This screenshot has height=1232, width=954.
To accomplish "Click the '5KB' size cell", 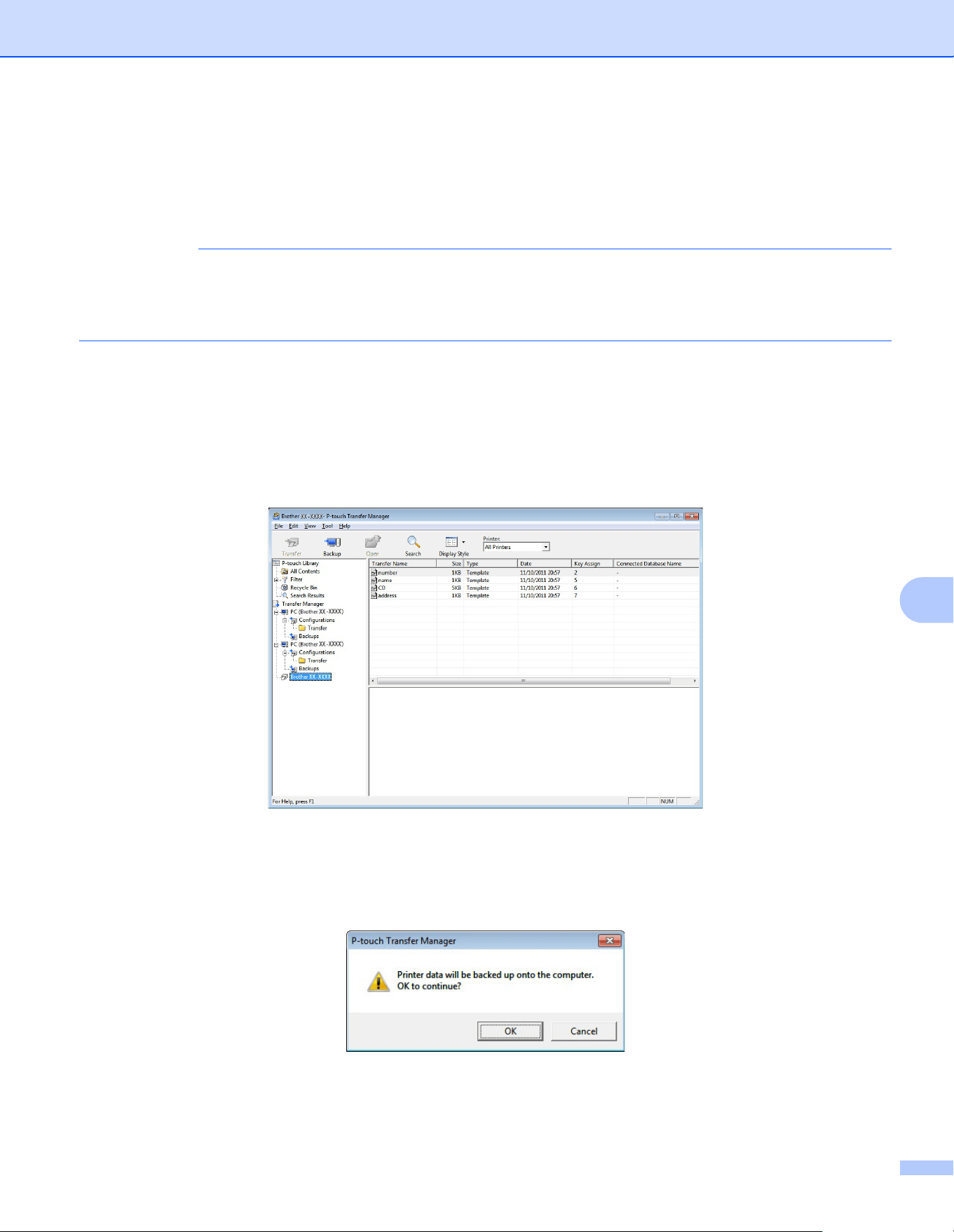I will point(456,588).
